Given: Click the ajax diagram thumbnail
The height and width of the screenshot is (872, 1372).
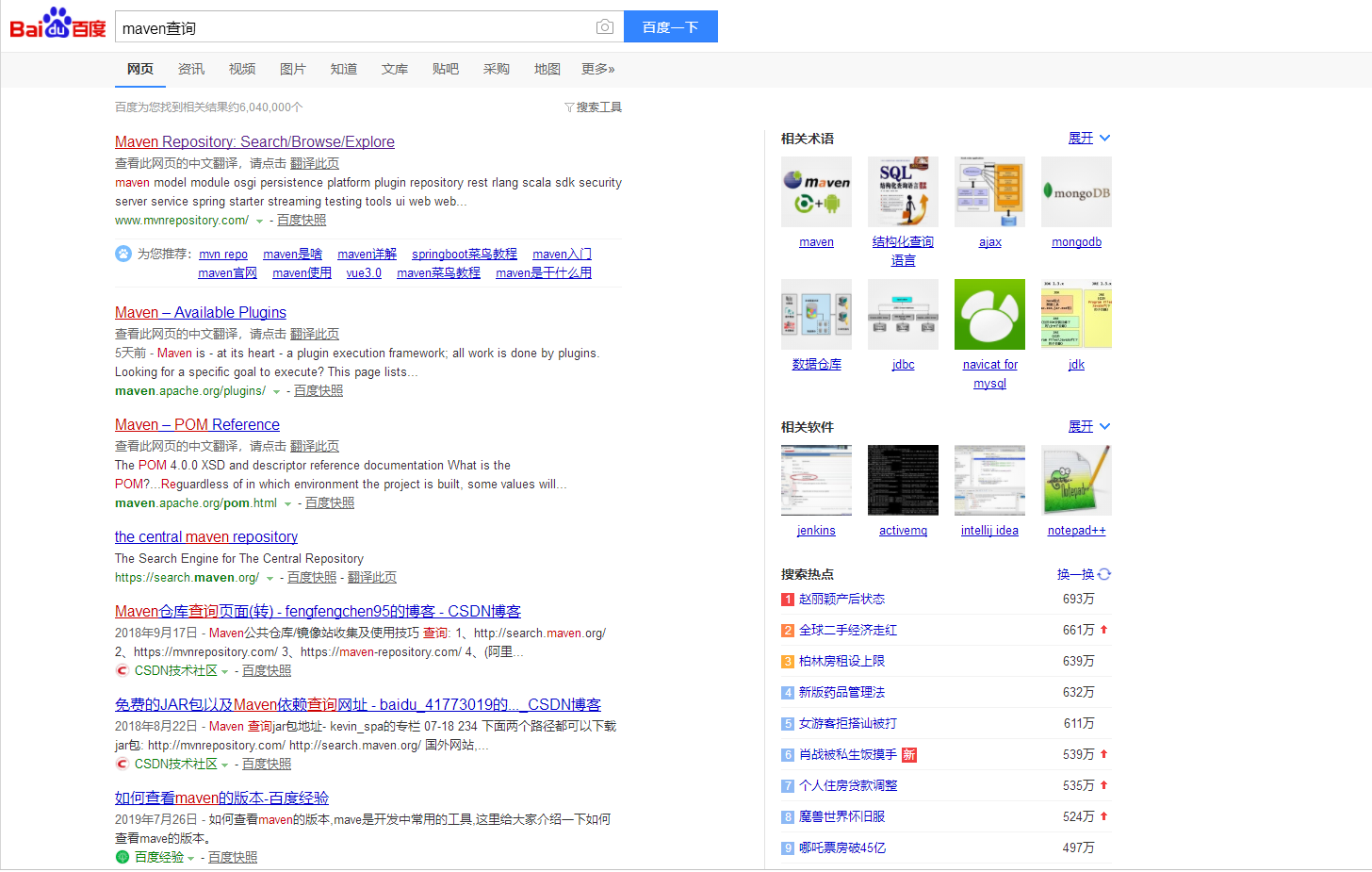Looking at the screenshot, I should [x=989, y=191].
